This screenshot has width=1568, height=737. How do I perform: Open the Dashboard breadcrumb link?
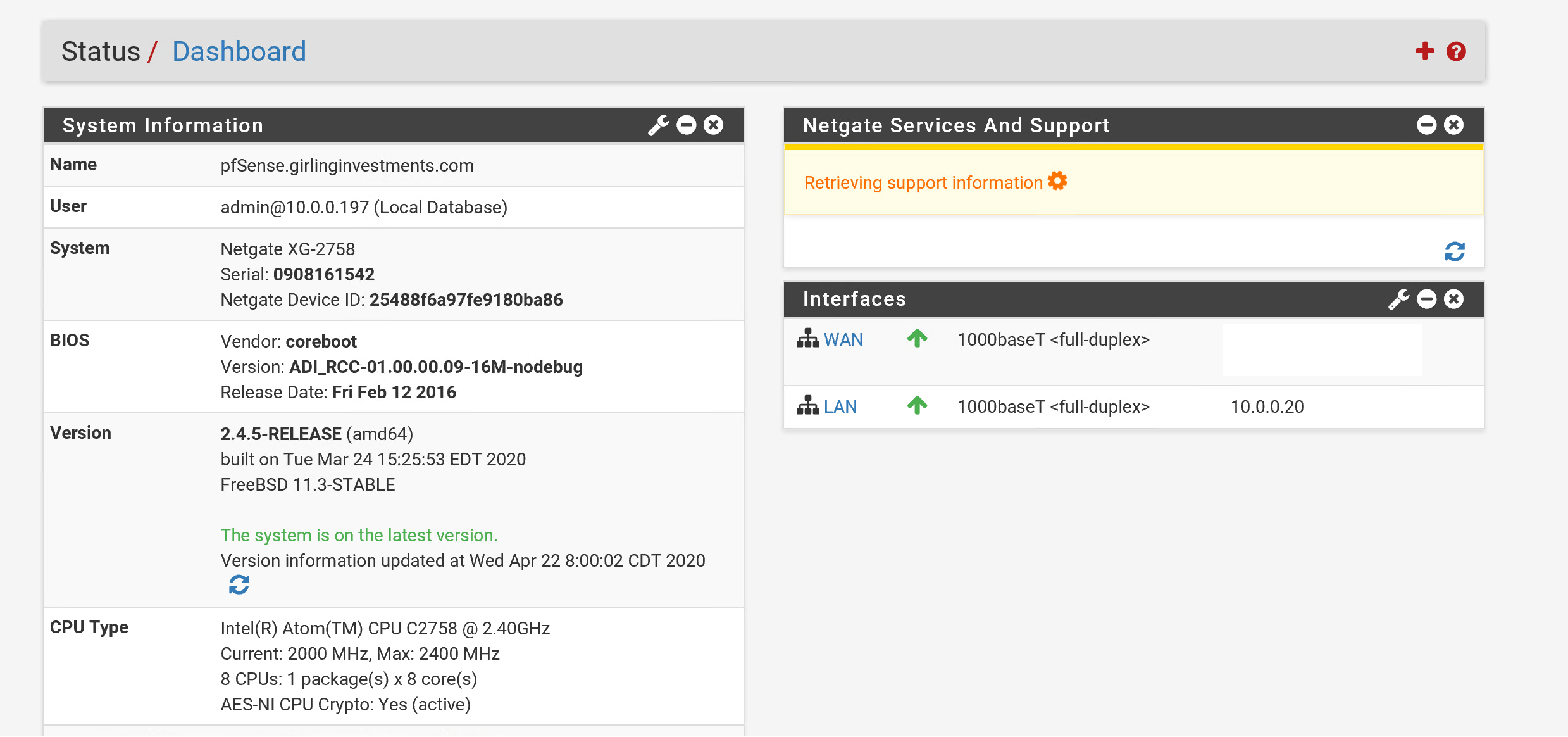click(x=239, y=51)
